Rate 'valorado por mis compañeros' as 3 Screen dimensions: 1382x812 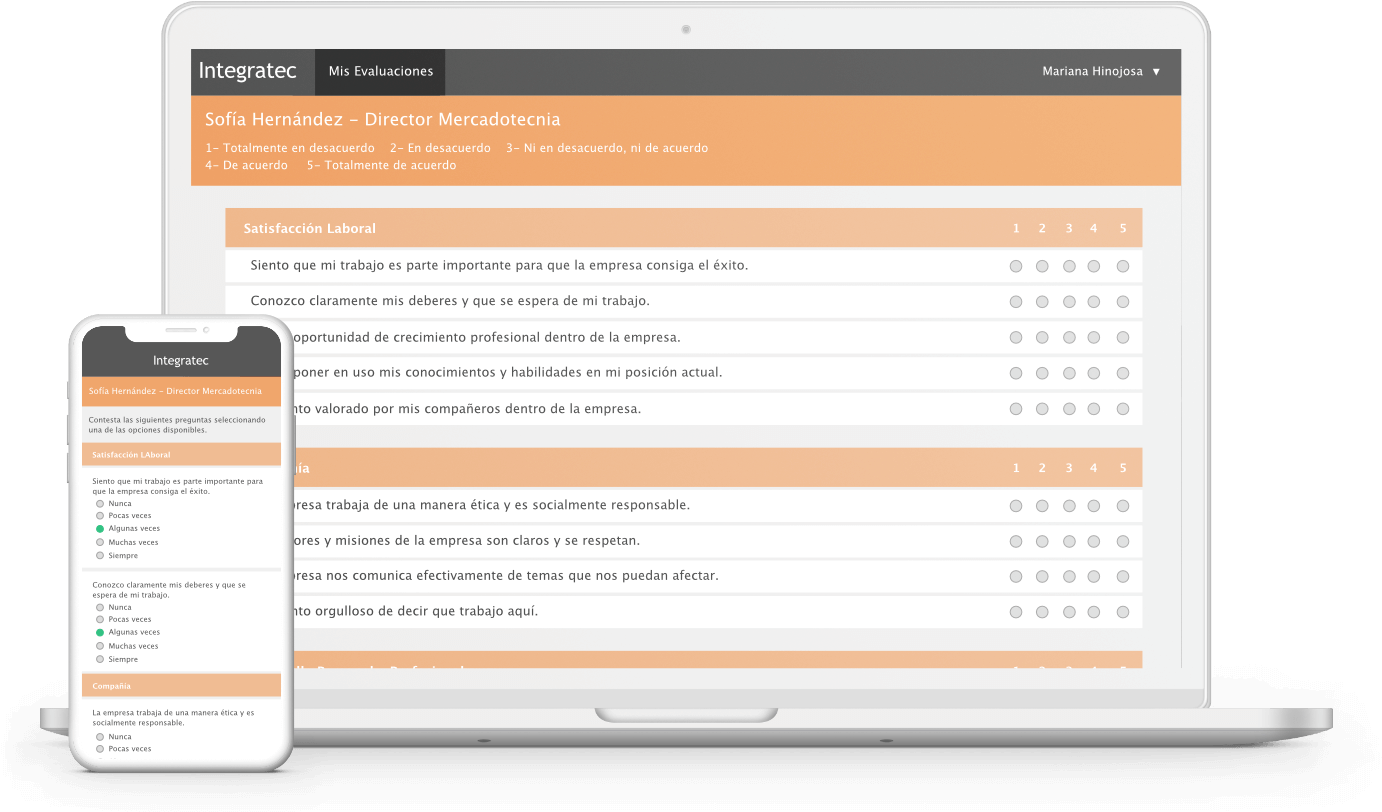coord(1069,409)
